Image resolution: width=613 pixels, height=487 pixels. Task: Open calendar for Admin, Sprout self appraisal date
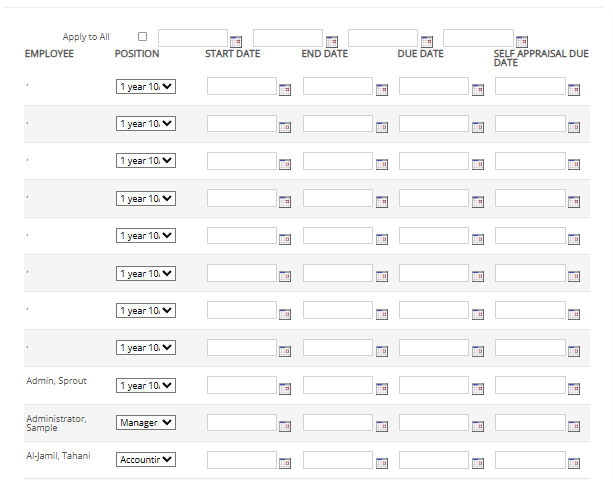574,388
